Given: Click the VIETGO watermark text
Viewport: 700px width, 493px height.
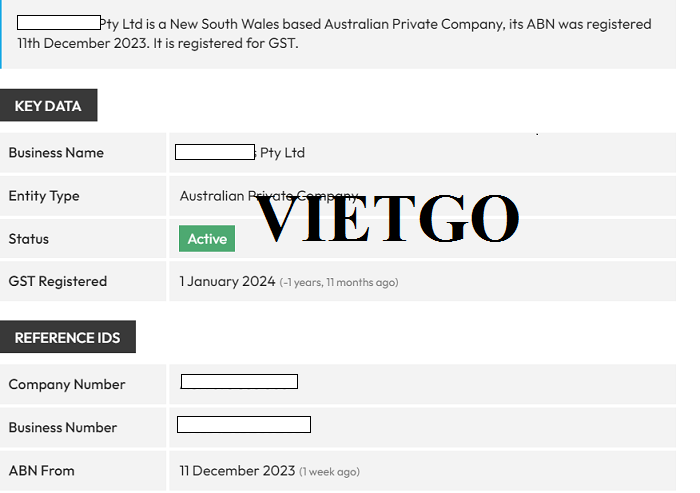Looking at the screenshot, I should coord(387,218).
